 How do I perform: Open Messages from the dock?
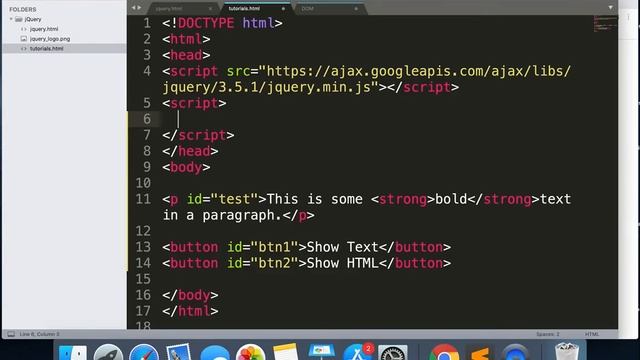(x=215, y=353)
